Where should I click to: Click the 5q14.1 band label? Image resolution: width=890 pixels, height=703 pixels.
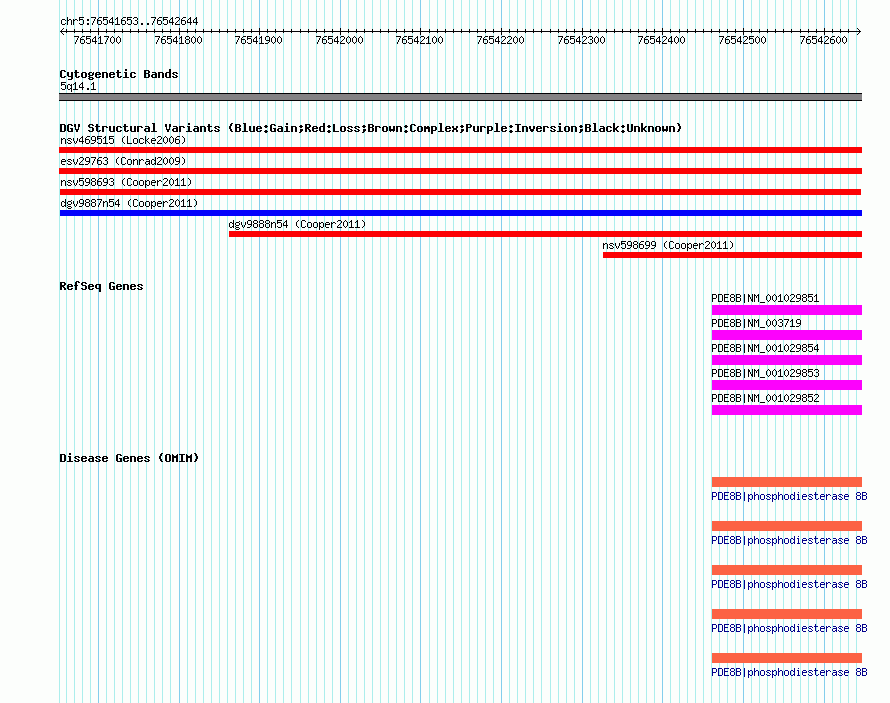[x=78, y=86]
